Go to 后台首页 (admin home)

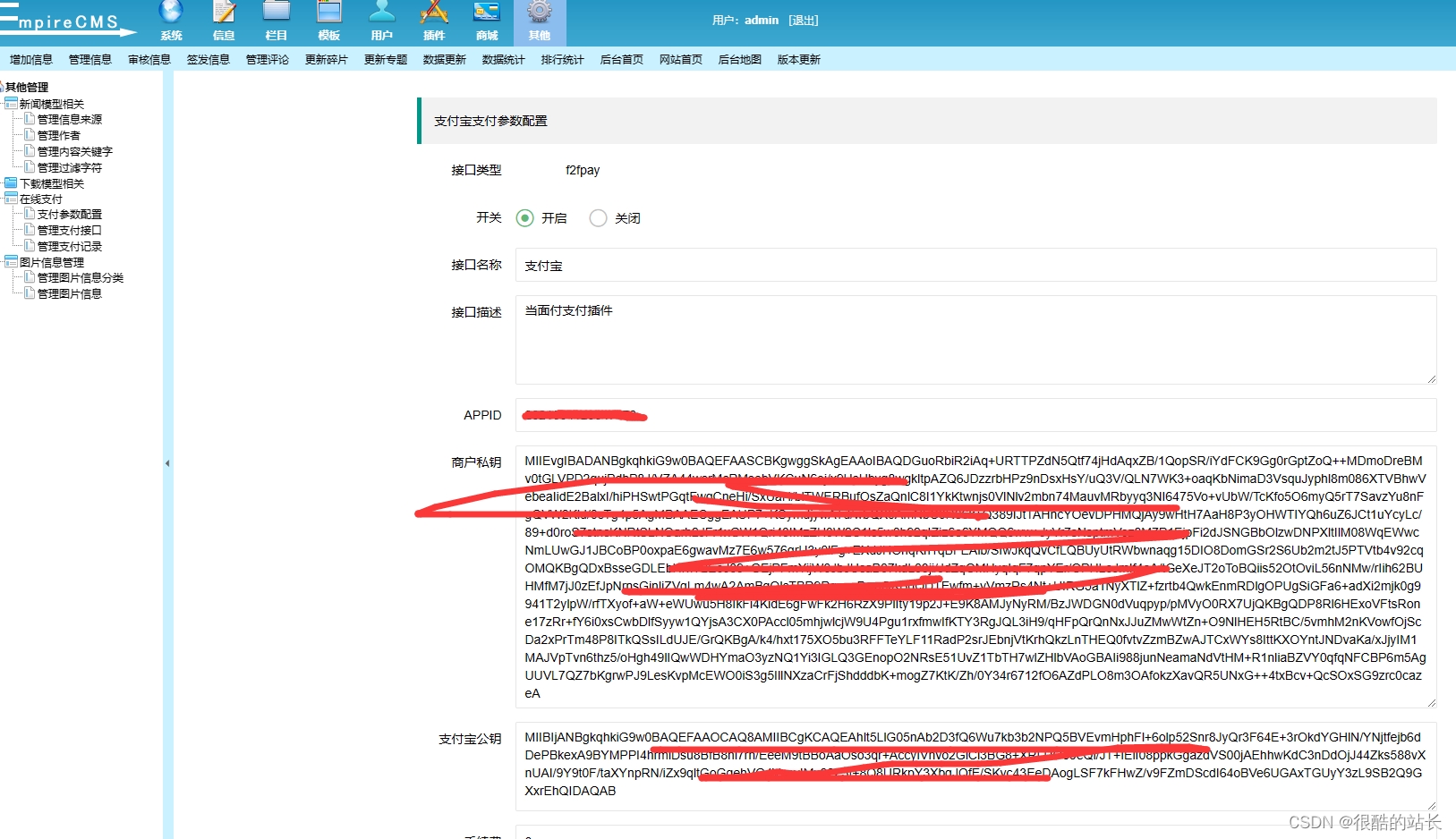click(622, 60)
